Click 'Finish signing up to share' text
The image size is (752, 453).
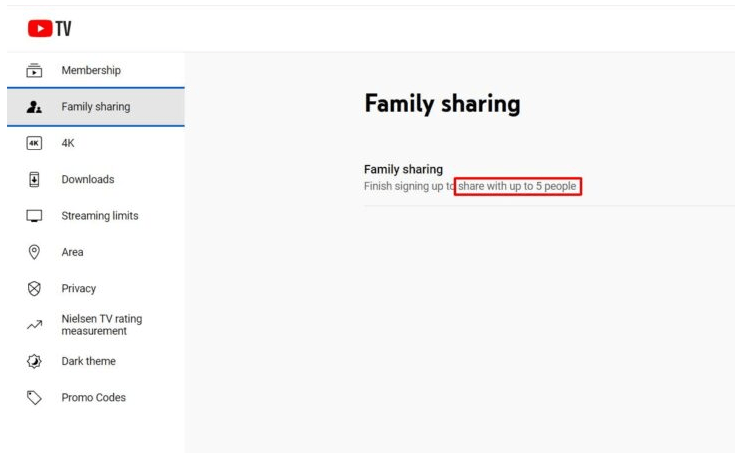(x=470, y=186)
